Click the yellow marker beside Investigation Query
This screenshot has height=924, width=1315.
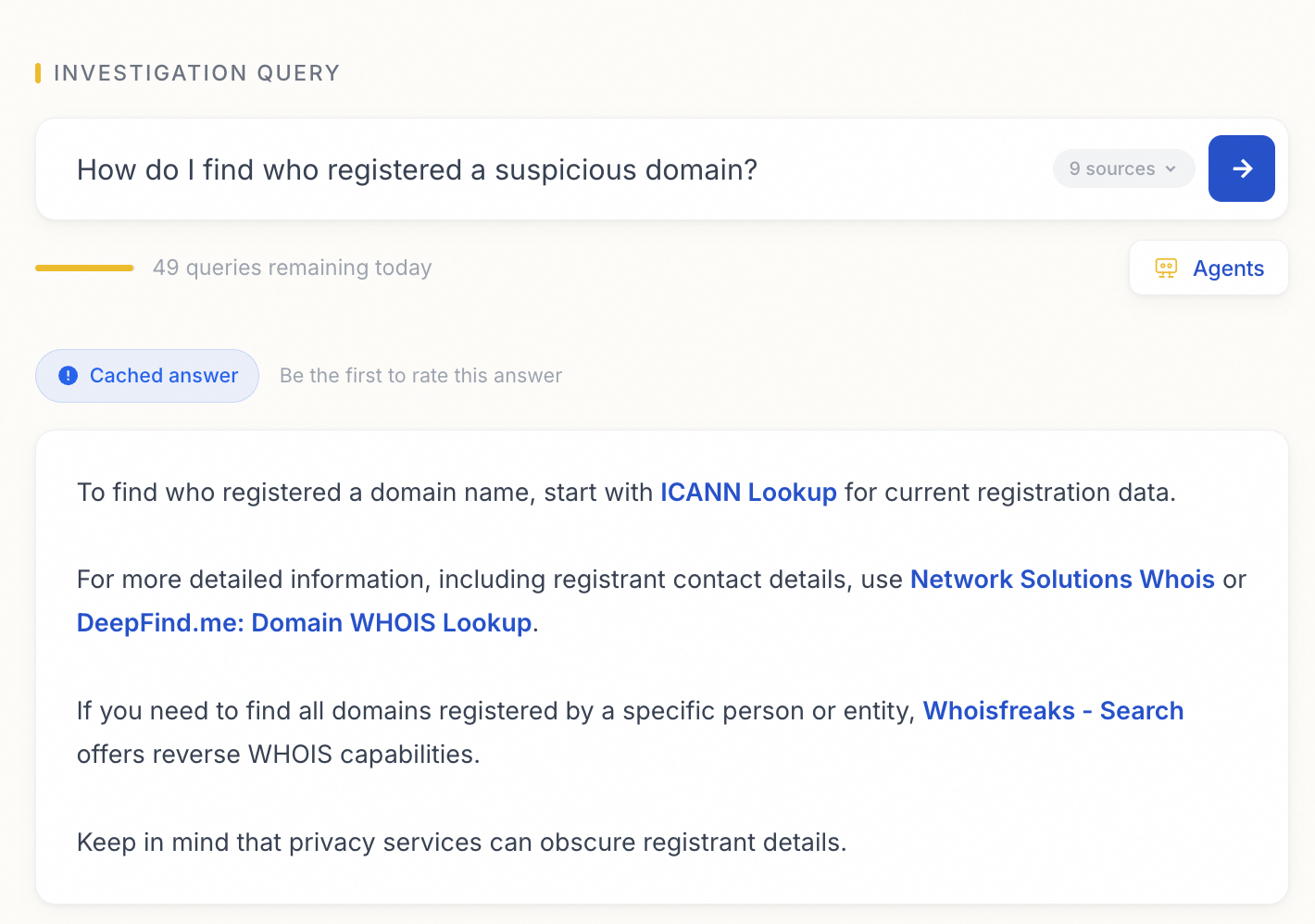(x=38, y=73)
